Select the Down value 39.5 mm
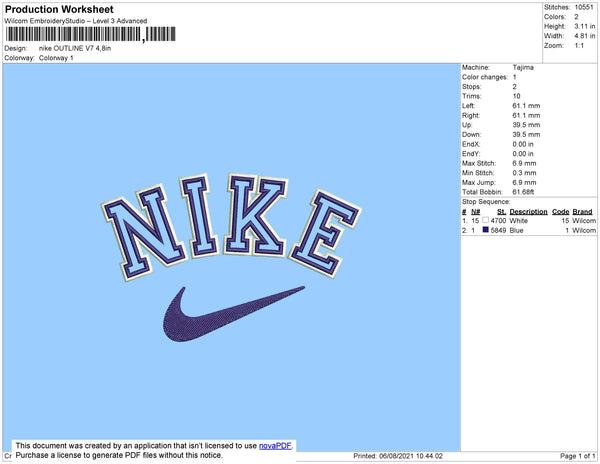600x464 pixels. (527, 134)
